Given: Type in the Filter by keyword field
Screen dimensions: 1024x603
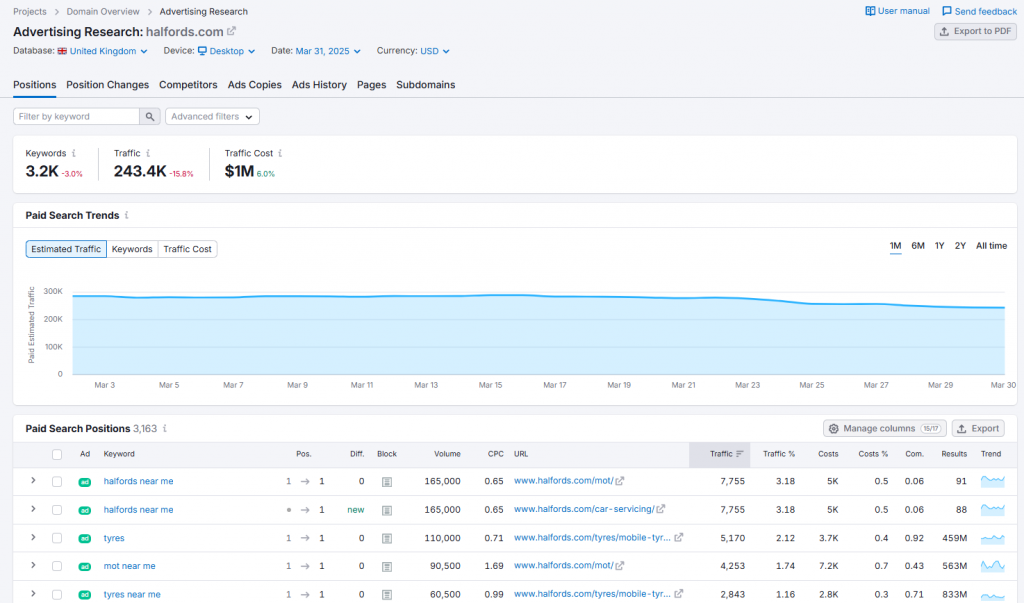Looking at the screenshot, I should 76,117.
